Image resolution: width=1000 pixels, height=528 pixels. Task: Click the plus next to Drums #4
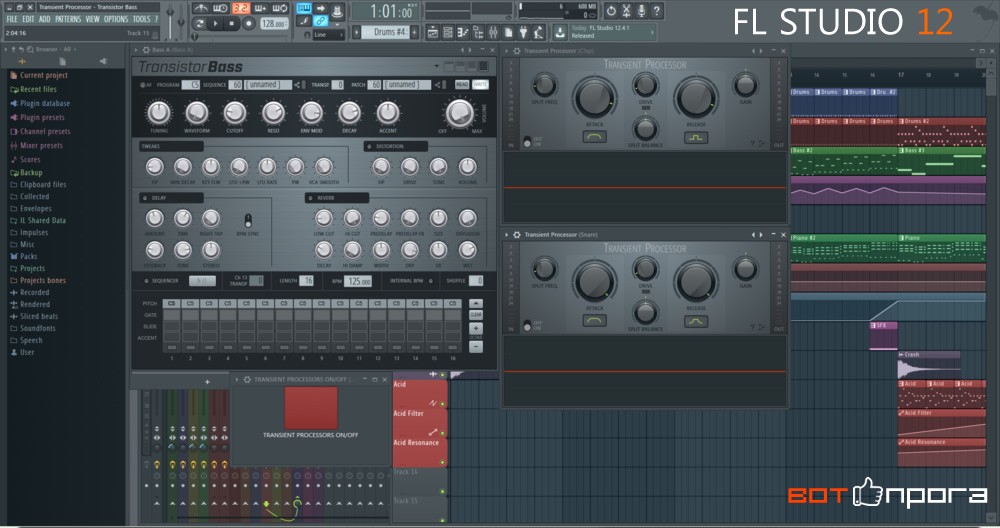415,32
